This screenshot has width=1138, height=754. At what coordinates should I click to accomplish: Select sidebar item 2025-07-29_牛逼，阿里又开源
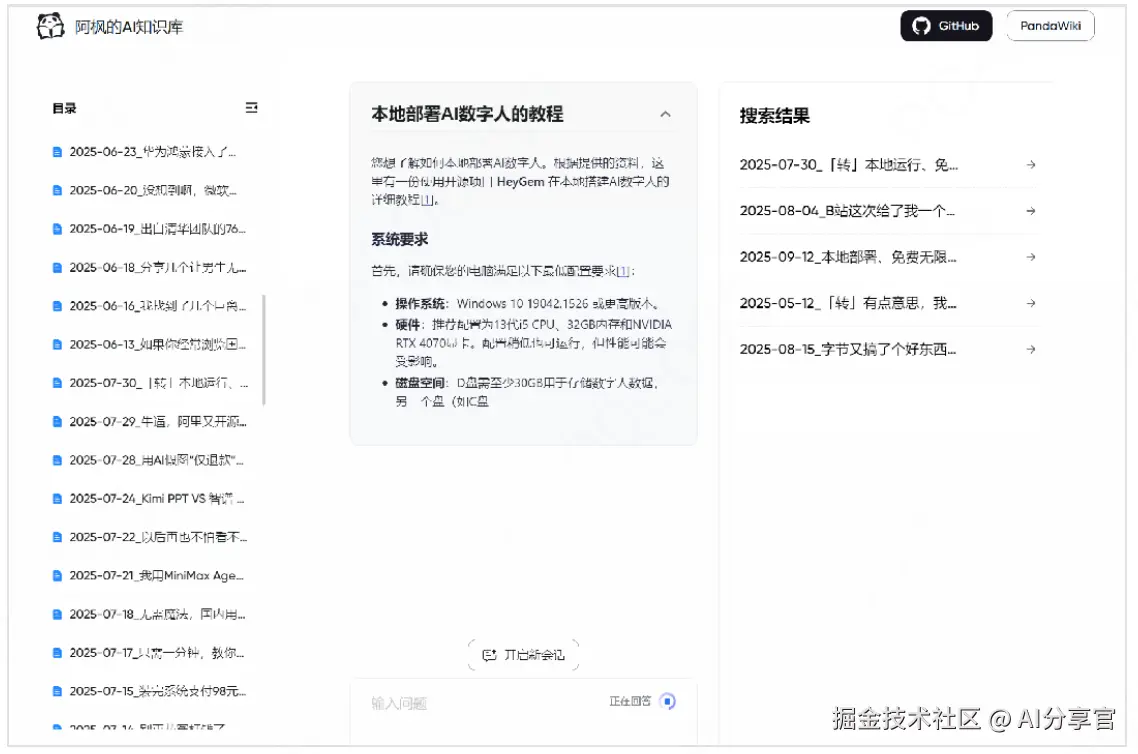pos(157,422)
